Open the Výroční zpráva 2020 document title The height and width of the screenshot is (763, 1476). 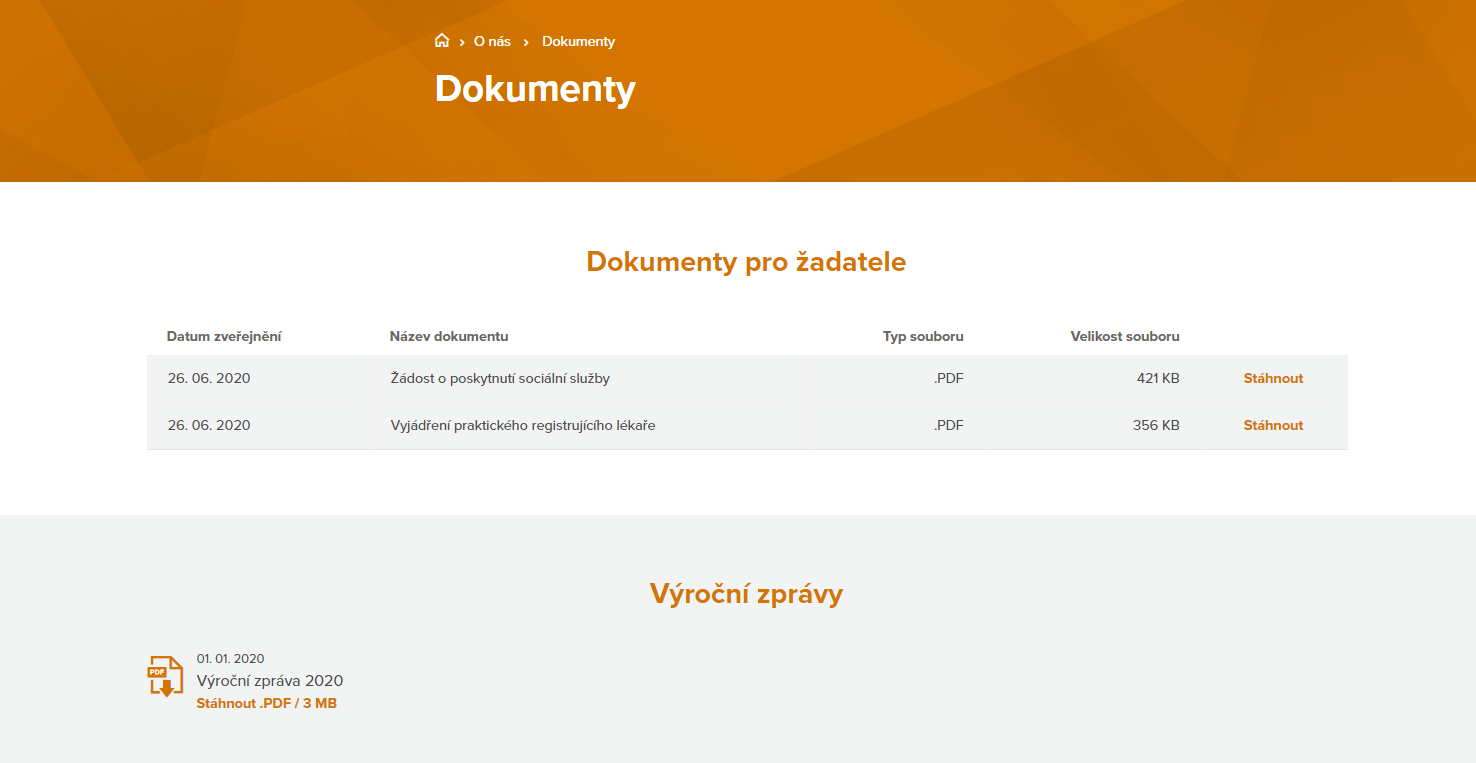point(269,680)
